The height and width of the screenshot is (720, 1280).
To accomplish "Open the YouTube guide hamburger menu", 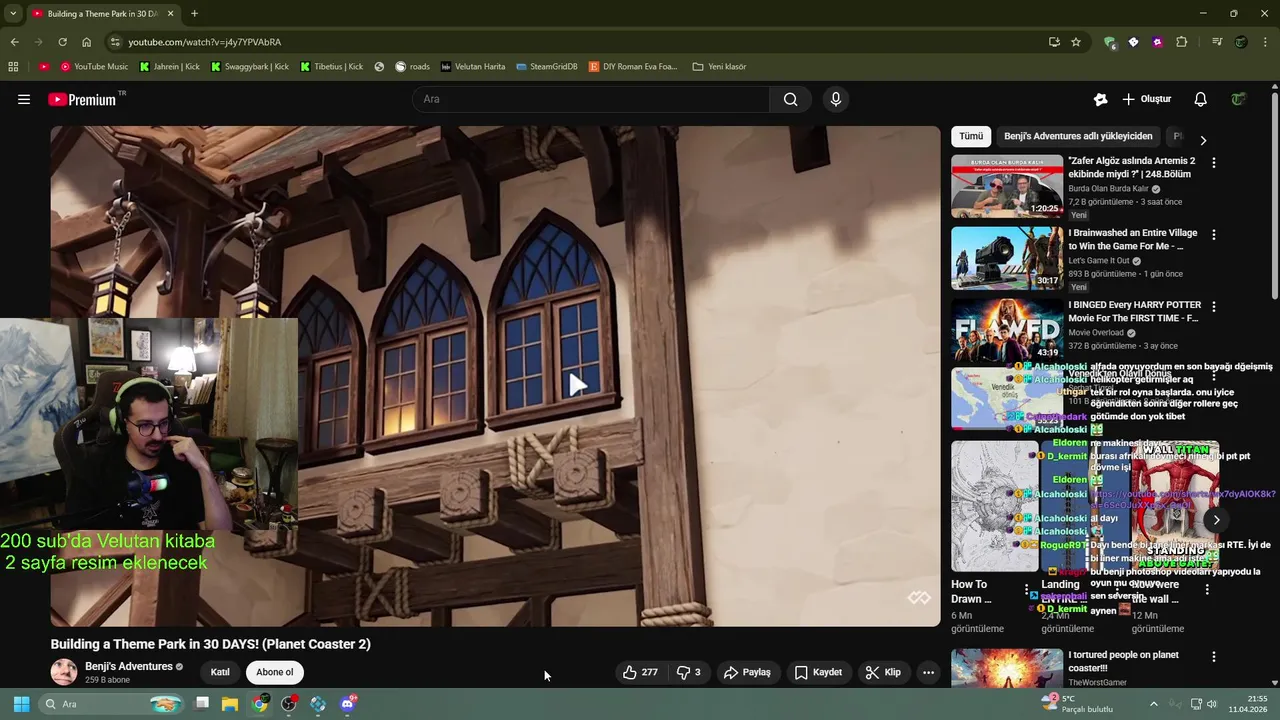I will point(24,99).
